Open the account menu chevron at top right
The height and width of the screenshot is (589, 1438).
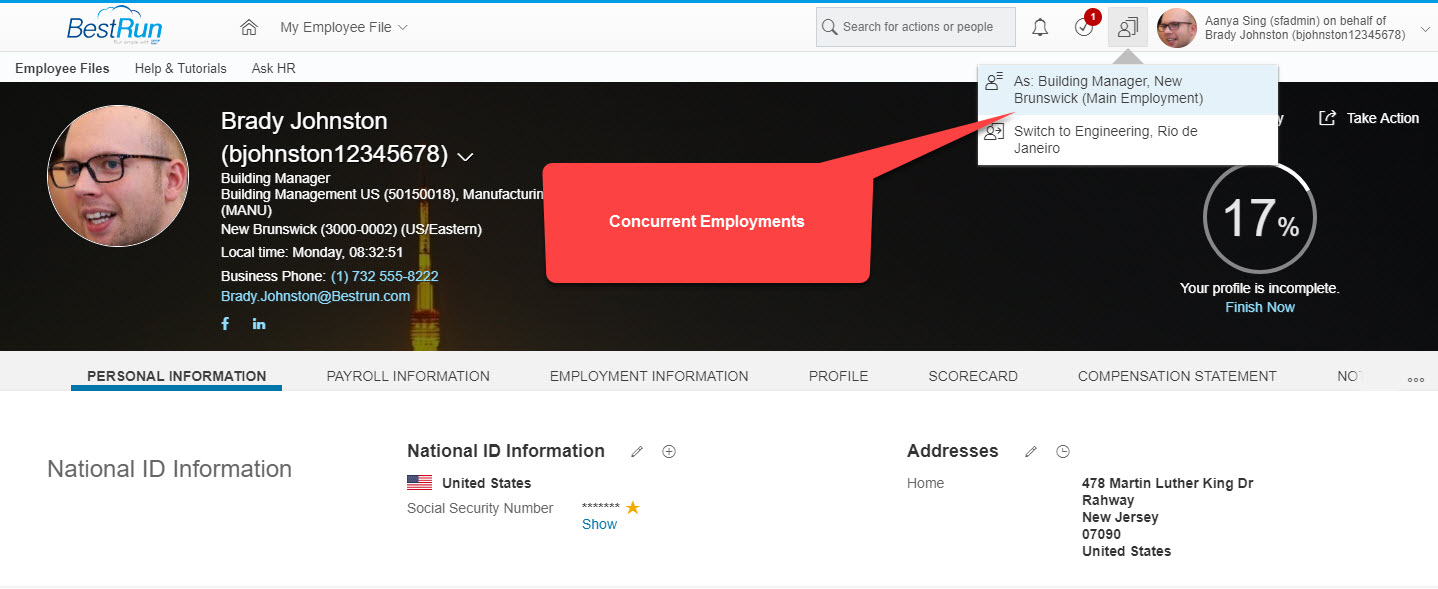1425,29
